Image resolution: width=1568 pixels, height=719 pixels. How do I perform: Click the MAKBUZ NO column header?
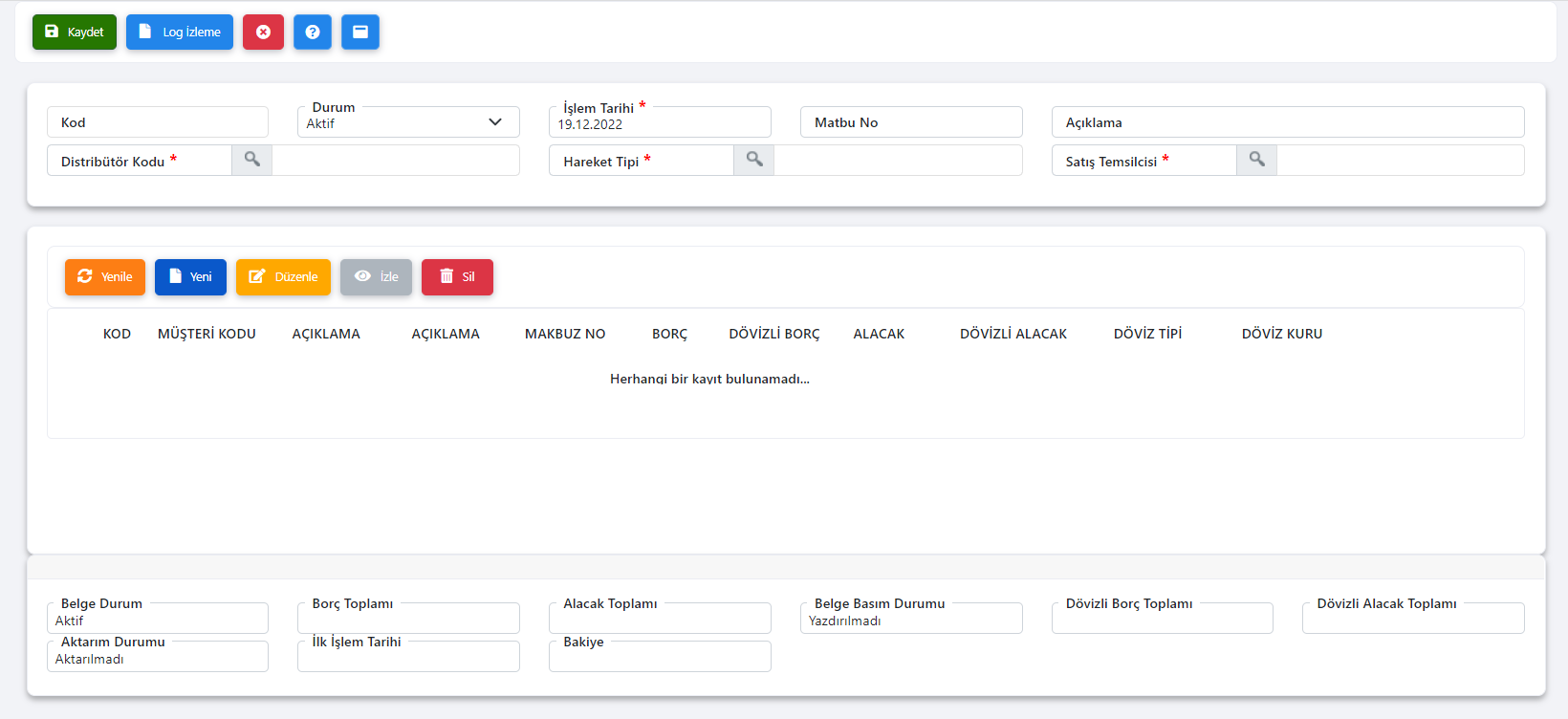point(565,334)
